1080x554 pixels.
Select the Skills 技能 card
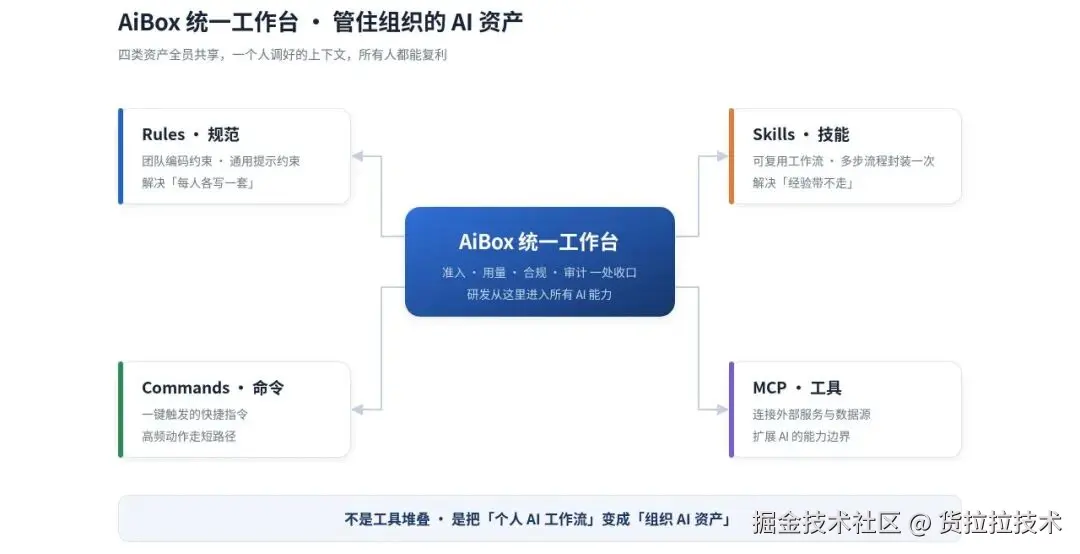click(845, 156)
